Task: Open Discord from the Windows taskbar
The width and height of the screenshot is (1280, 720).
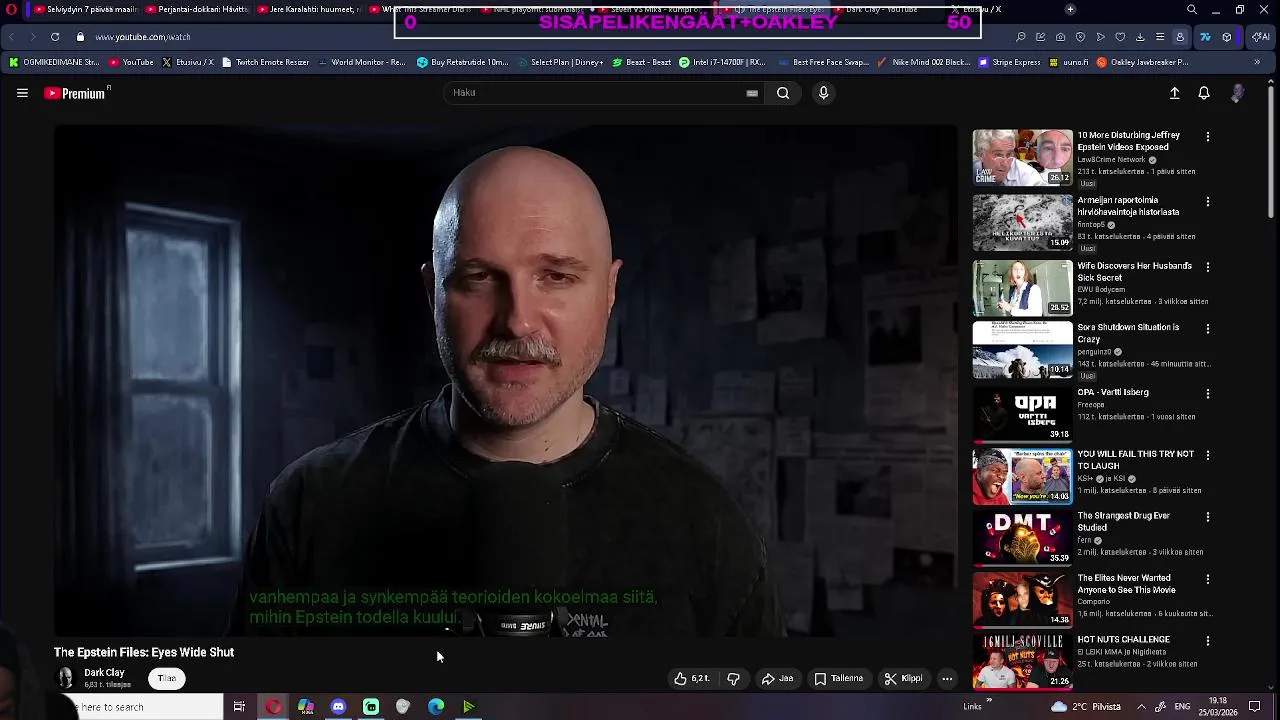Action: click(338, 707)
